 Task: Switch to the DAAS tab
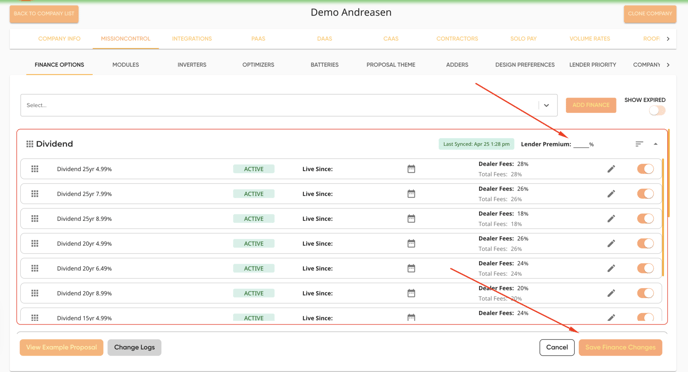324,39
